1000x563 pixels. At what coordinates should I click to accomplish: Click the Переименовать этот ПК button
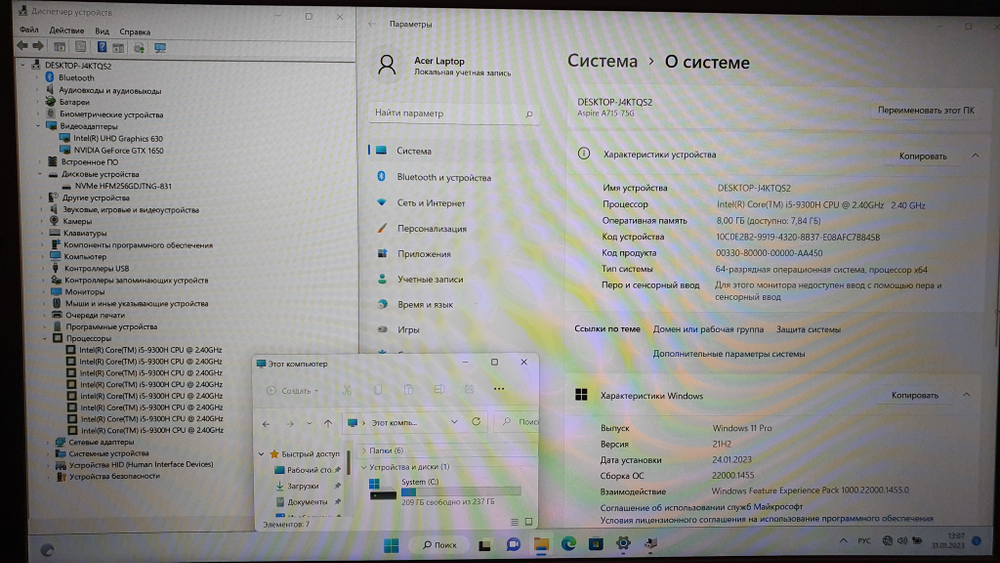(x=925, y=110)
